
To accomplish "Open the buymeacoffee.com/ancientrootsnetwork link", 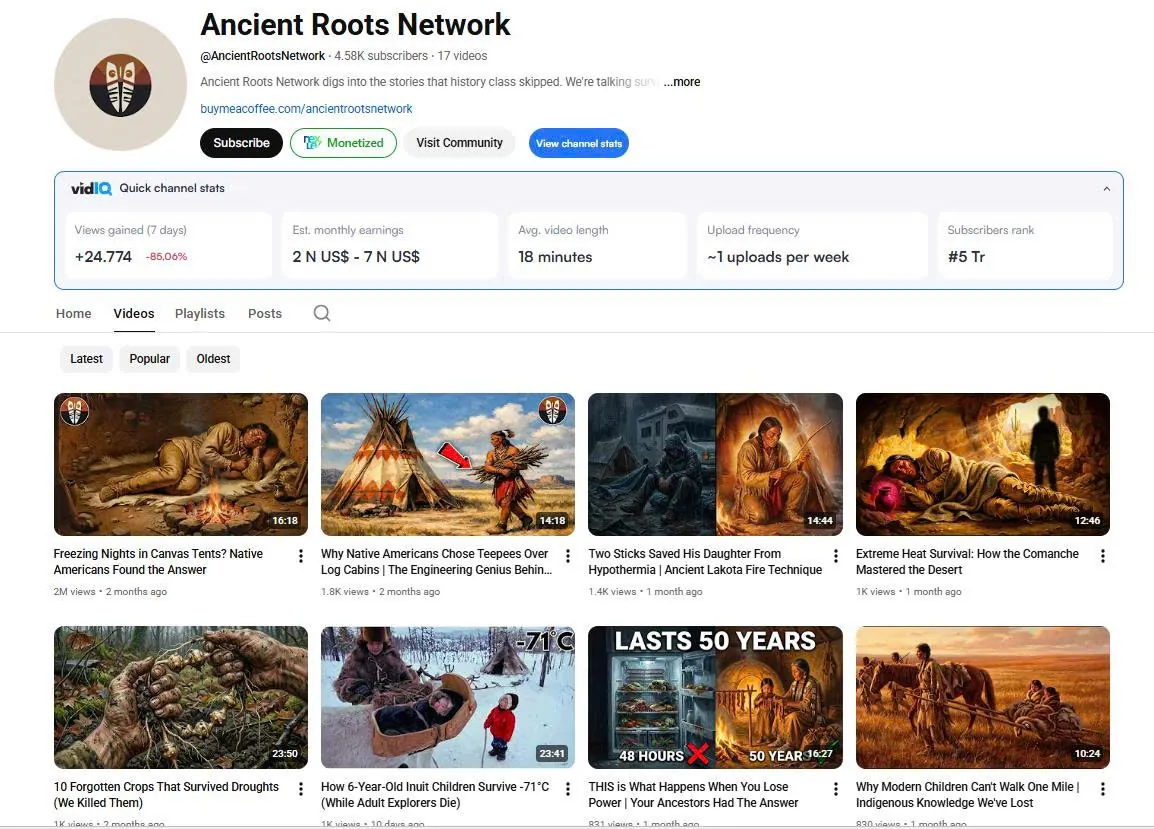I will [306, 109].
